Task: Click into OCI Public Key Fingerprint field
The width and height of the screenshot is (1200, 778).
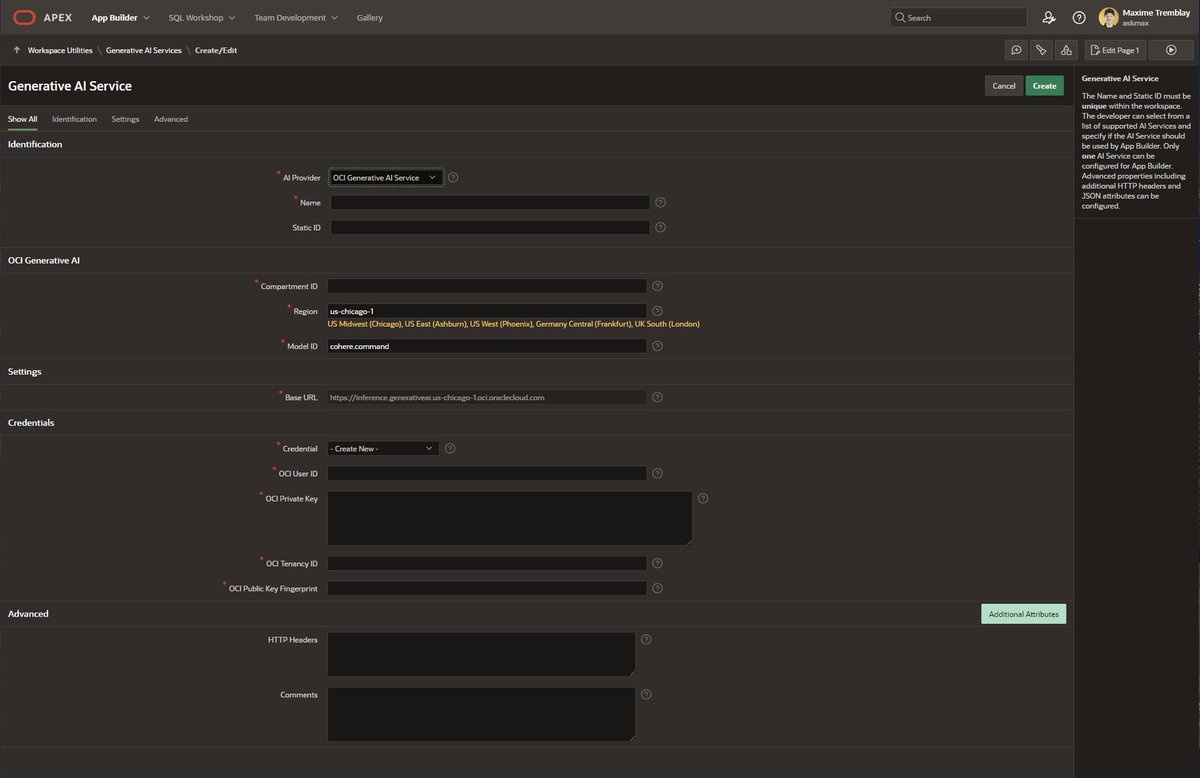Action: [487, 588]
